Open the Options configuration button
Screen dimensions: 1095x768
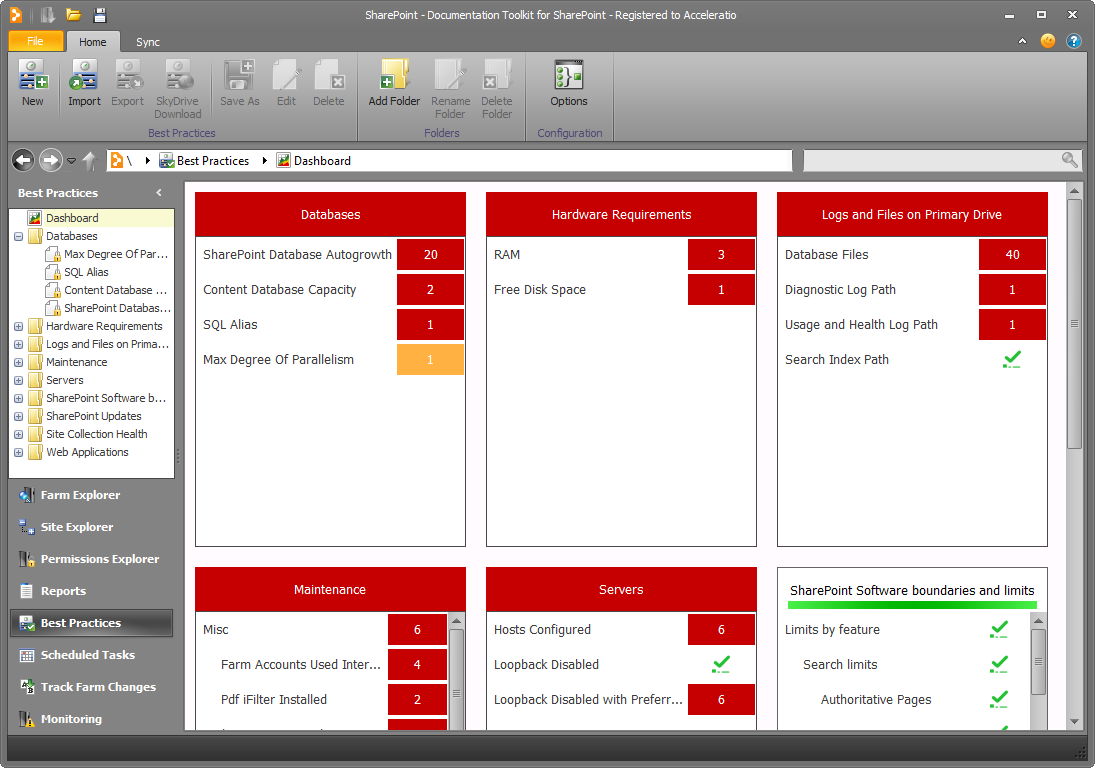pyautogui.click(x=568, y=82)
